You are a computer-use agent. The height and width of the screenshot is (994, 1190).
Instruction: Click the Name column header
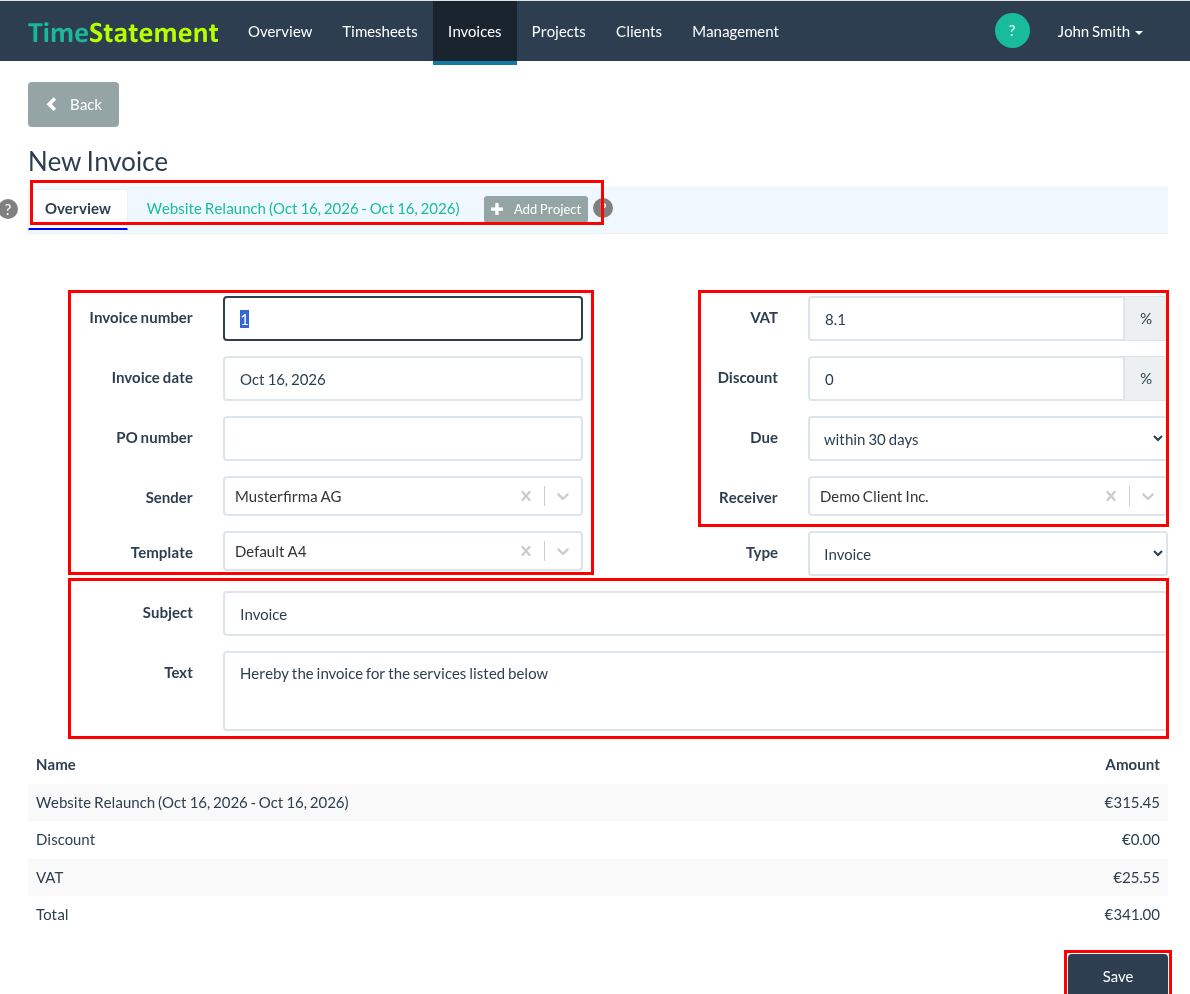[55, 764]
